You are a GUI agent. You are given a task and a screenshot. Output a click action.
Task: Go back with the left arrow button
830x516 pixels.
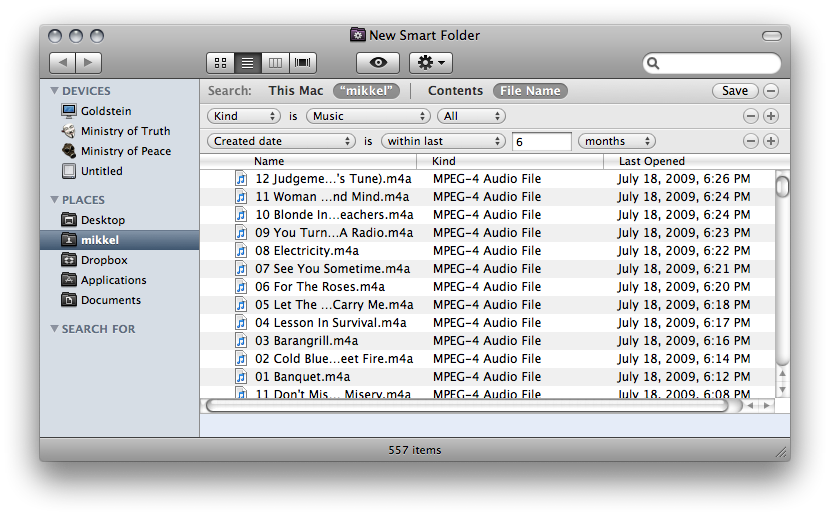coord(63,62)
